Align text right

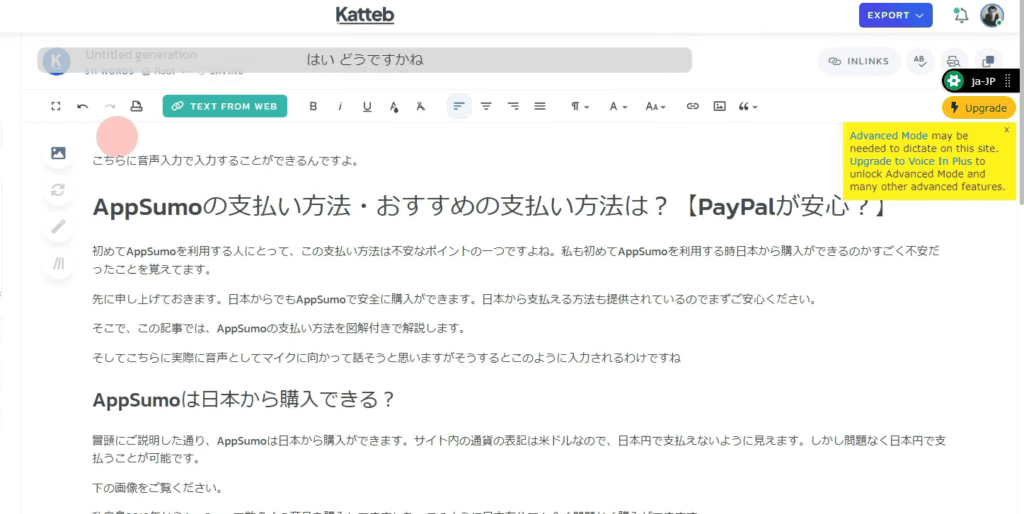point(513,106)
